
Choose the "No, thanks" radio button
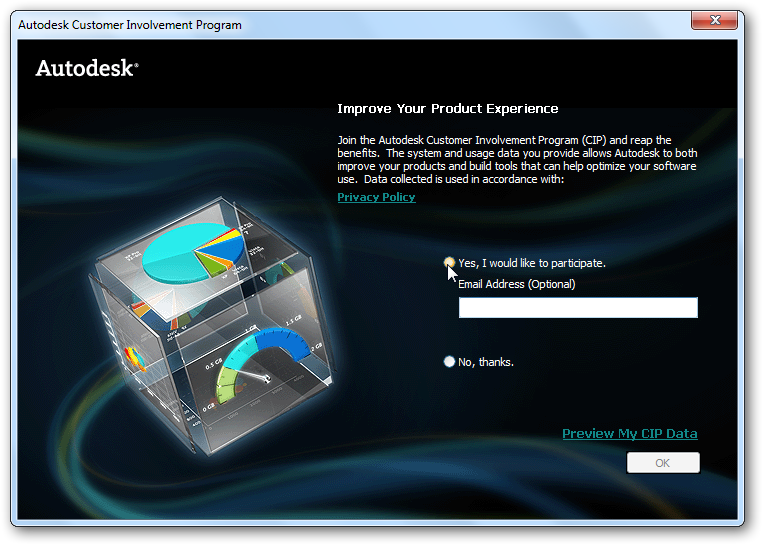coord(449,362)
